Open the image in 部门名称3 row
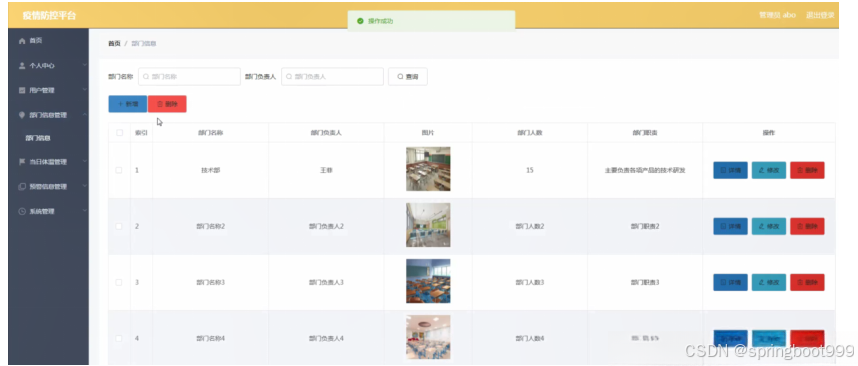 [428, 281]
